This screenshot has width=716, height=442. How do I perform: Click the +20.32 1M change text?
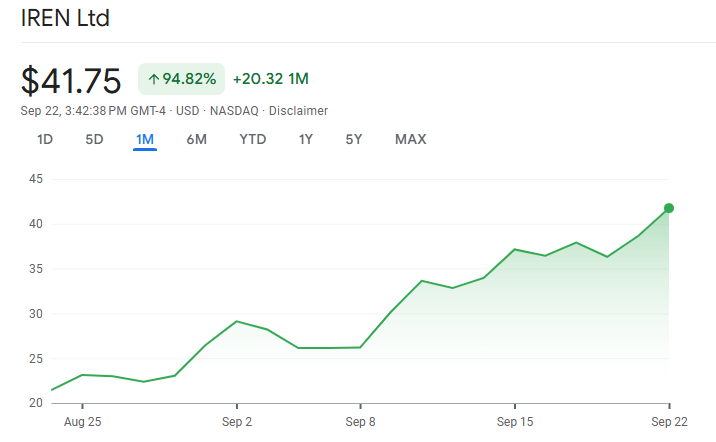tap(270, 79)
